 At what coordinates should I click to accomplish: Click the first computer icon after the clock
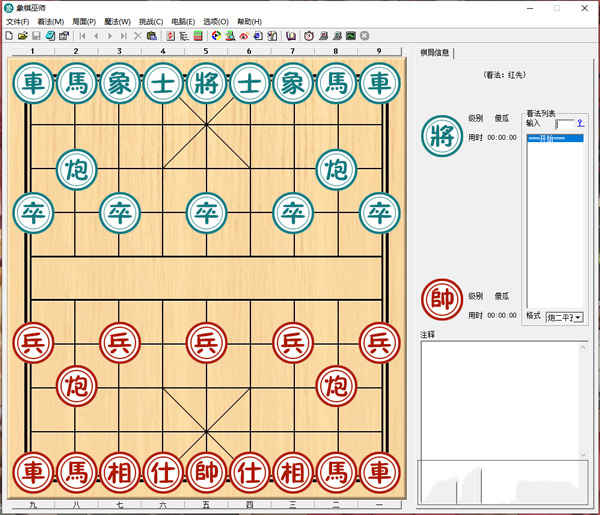coord(323,36)
